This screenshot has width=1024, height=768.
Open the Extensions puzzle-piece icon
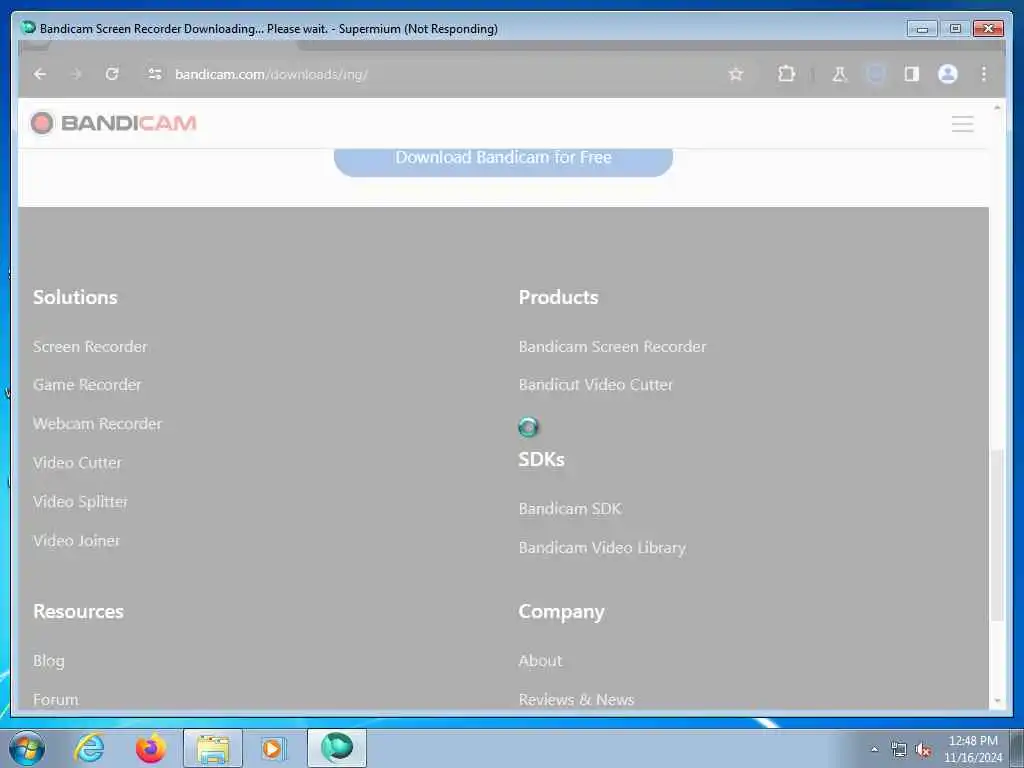786,74
